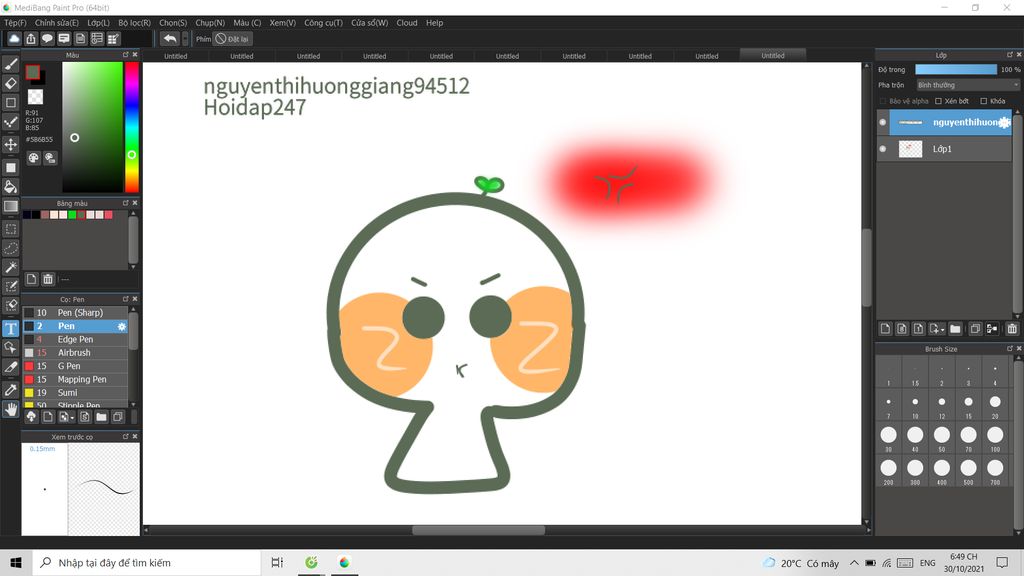Adjust the Độ trong opacity slider
Viewport: 1024px width, 576px height.
(956, 69)
